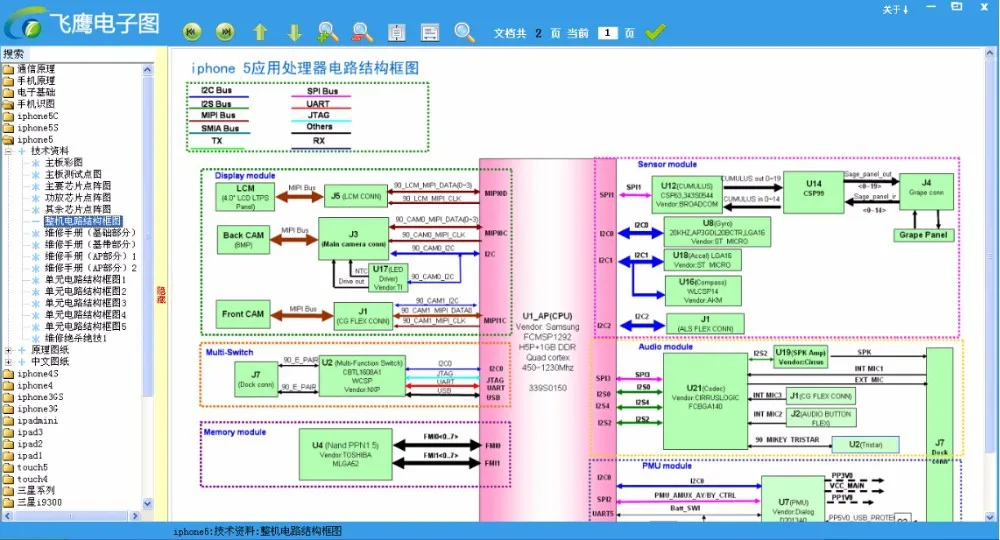Click the document view scroll-down arrow
Screen dimensions: 1000x540
coord(990,517)
